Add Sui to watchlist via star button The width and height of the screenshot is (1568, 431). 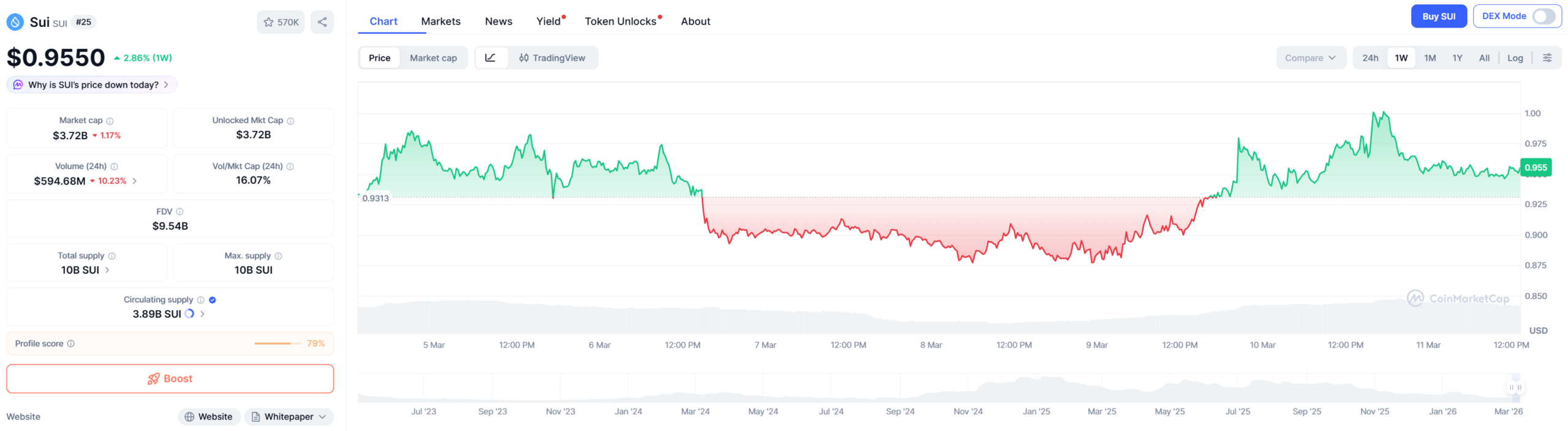coord(281,22)
